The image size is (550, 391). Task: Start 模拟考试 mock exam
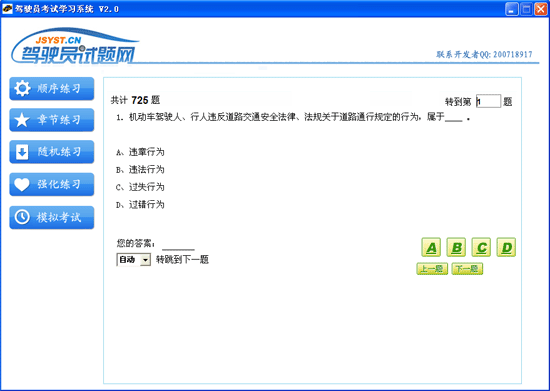[x=52, y=217]
